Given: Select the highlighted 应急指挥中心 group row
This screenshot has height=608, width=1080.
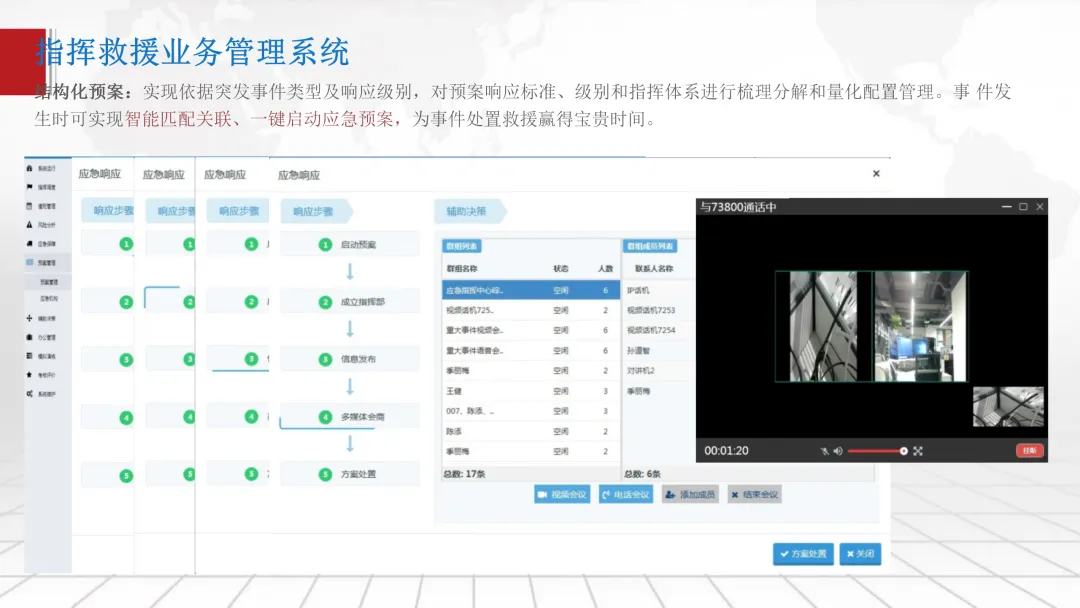Looking at the screenshot, I should 530,291.
